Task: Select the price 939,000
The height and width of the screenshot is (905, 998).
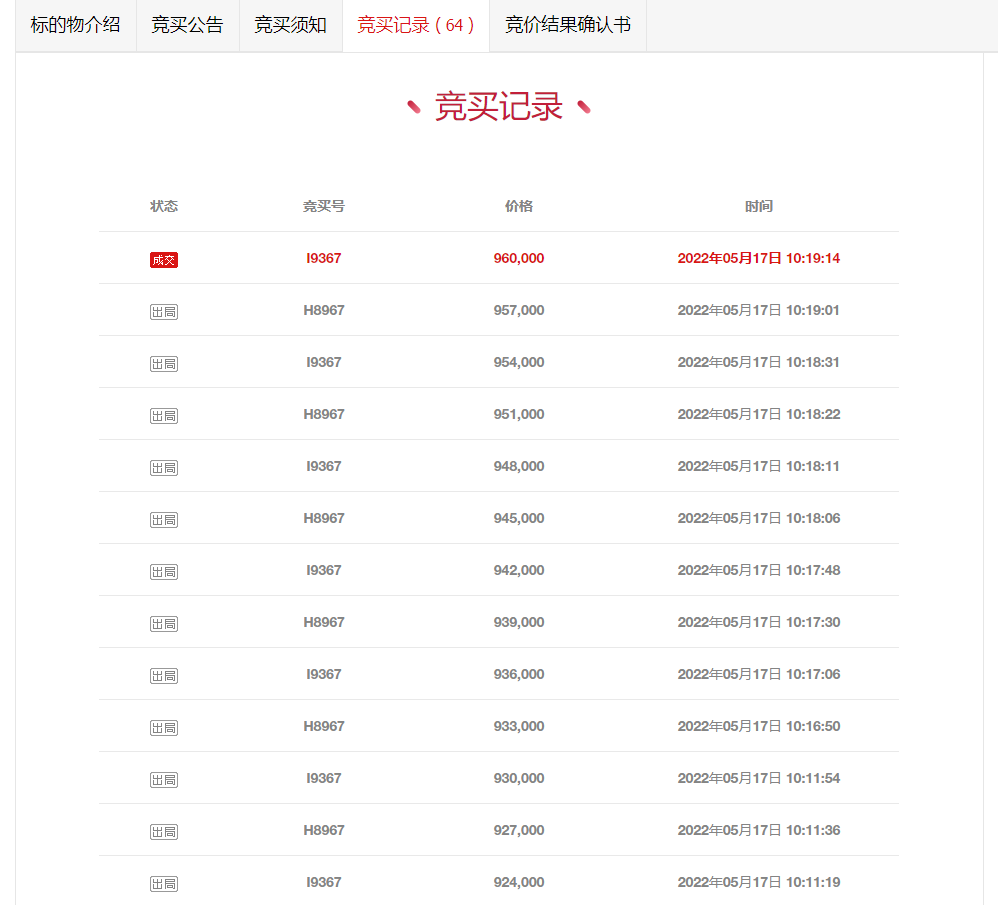Action: tap(519, 622)
